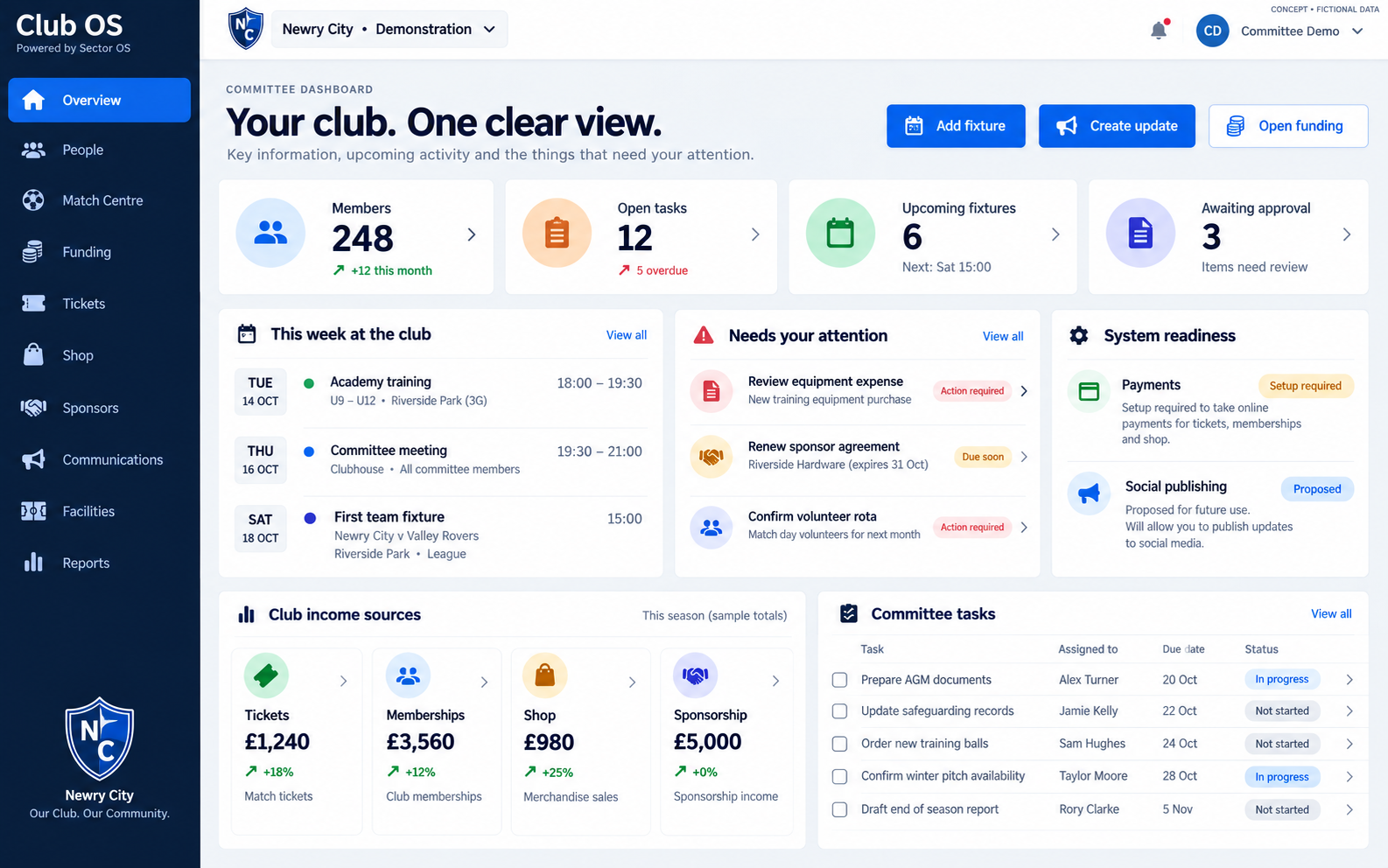
Task: Expand the Open tasks card chevron
Action: [755, 234]
